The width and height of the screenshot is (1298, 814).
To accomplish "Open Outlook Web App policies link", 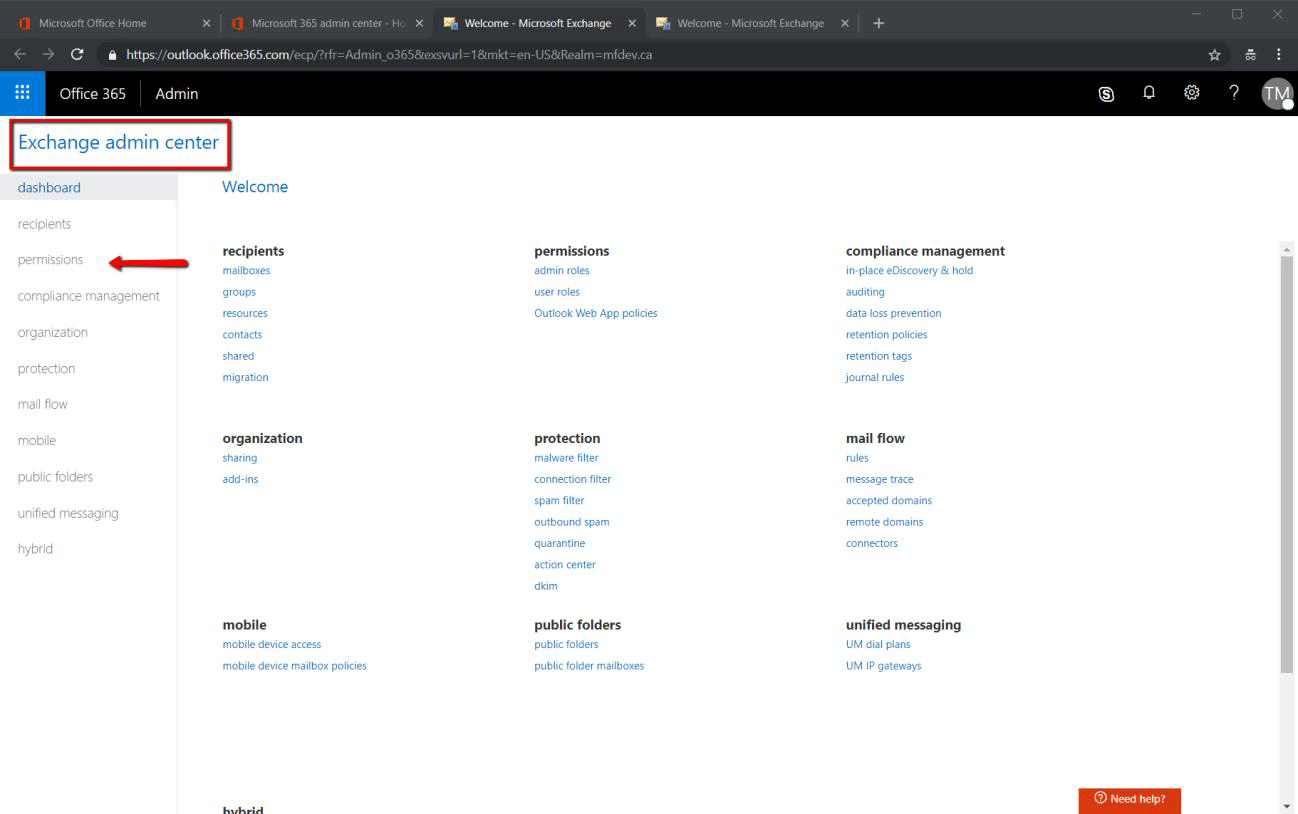I will (x=596, y=313).
